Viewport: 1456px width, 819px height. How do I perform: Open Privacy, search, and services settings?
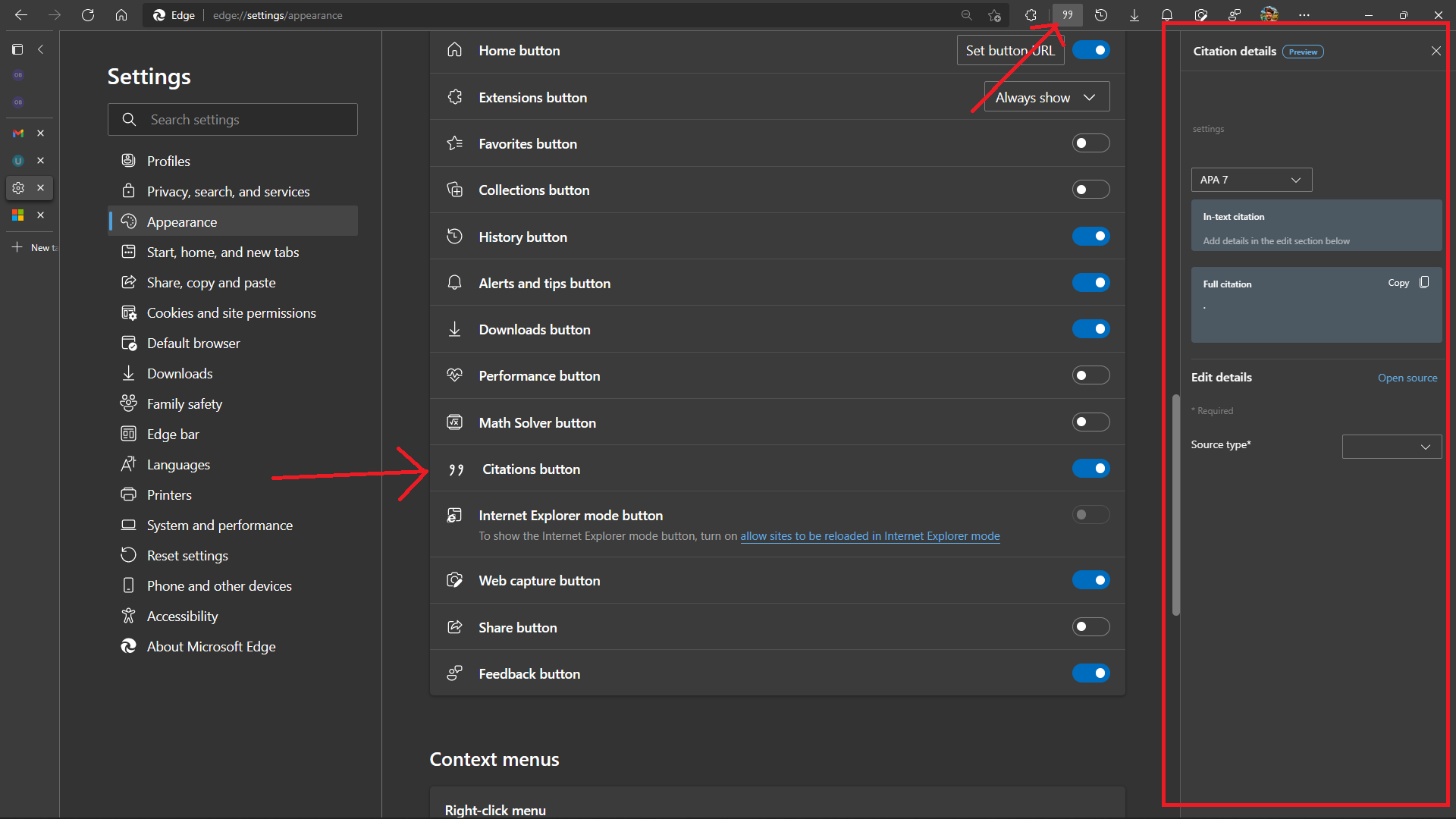[x=227, y=192]
